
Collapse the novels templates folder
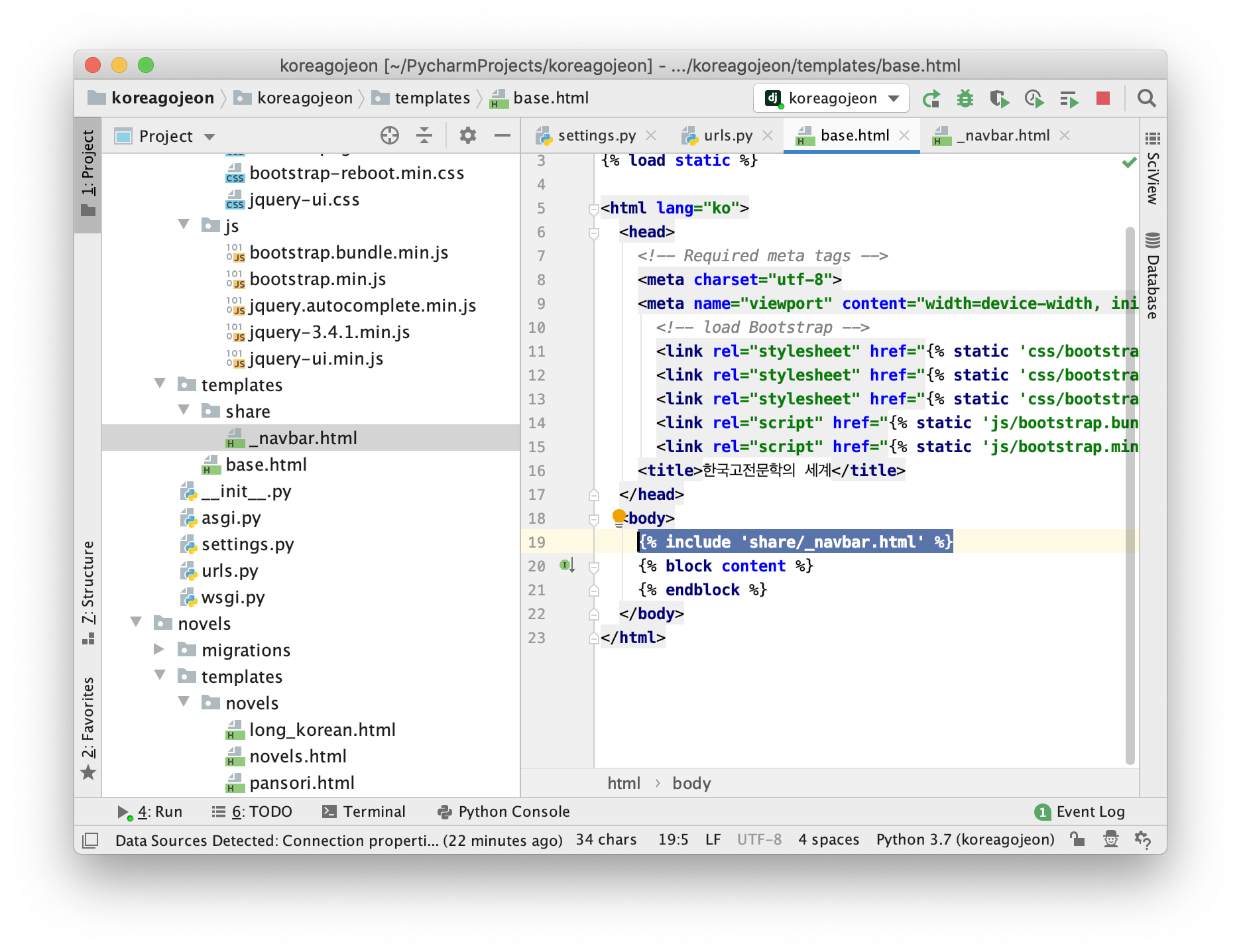coord(160,676)
